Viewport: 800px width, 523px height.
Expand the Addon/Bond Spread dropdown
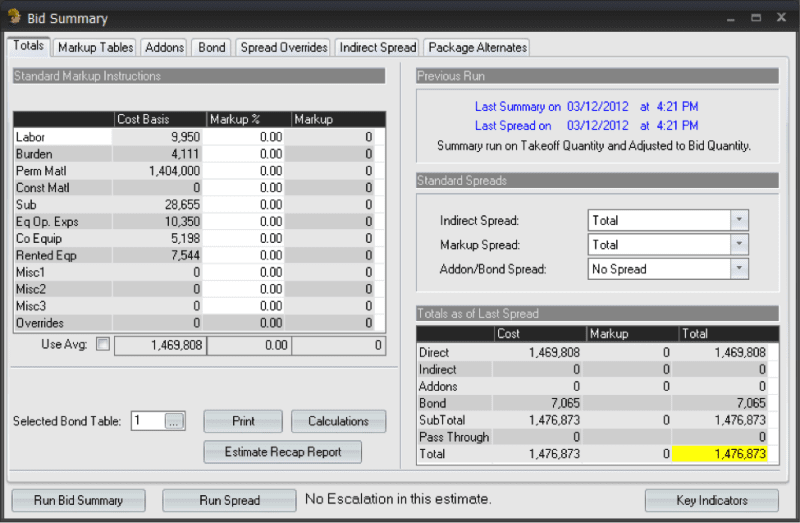(x=739, y=269)
